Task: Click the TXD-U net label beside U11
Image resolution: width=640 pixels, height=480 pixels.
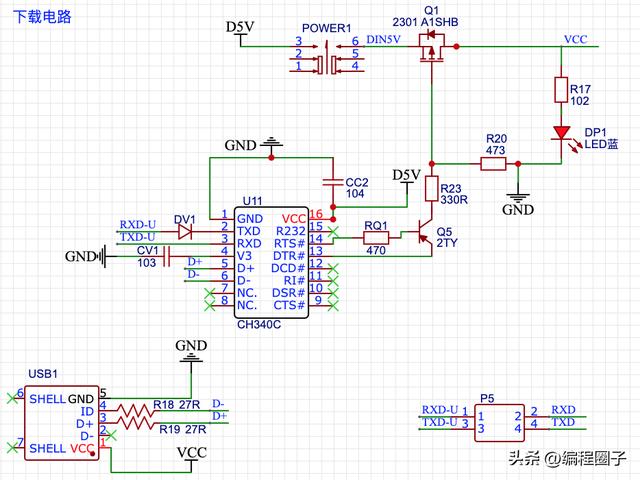Action: pos(138,237)
